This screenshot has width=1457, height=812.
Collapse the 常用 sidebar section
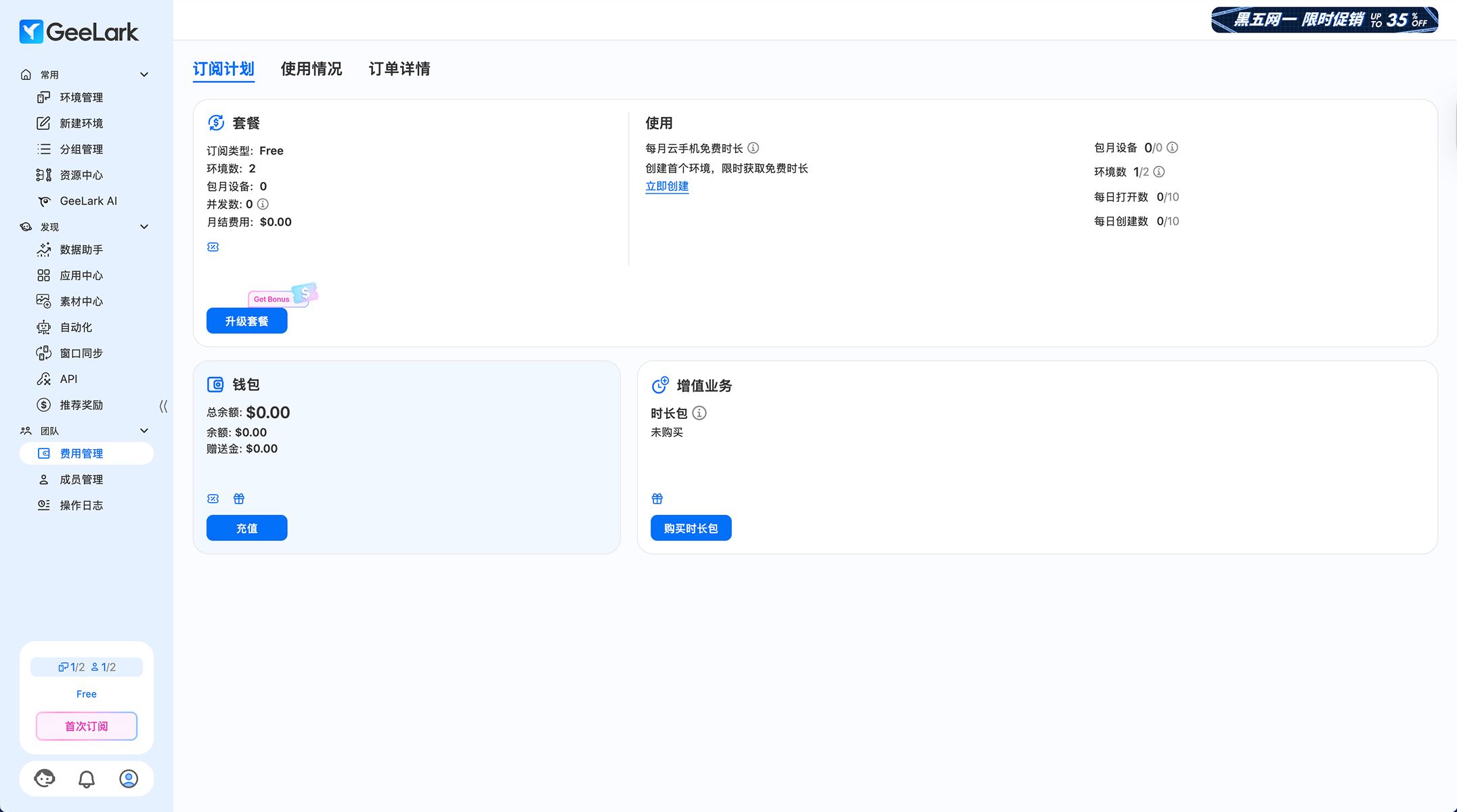pyautogui.click(x=144, y=74)
